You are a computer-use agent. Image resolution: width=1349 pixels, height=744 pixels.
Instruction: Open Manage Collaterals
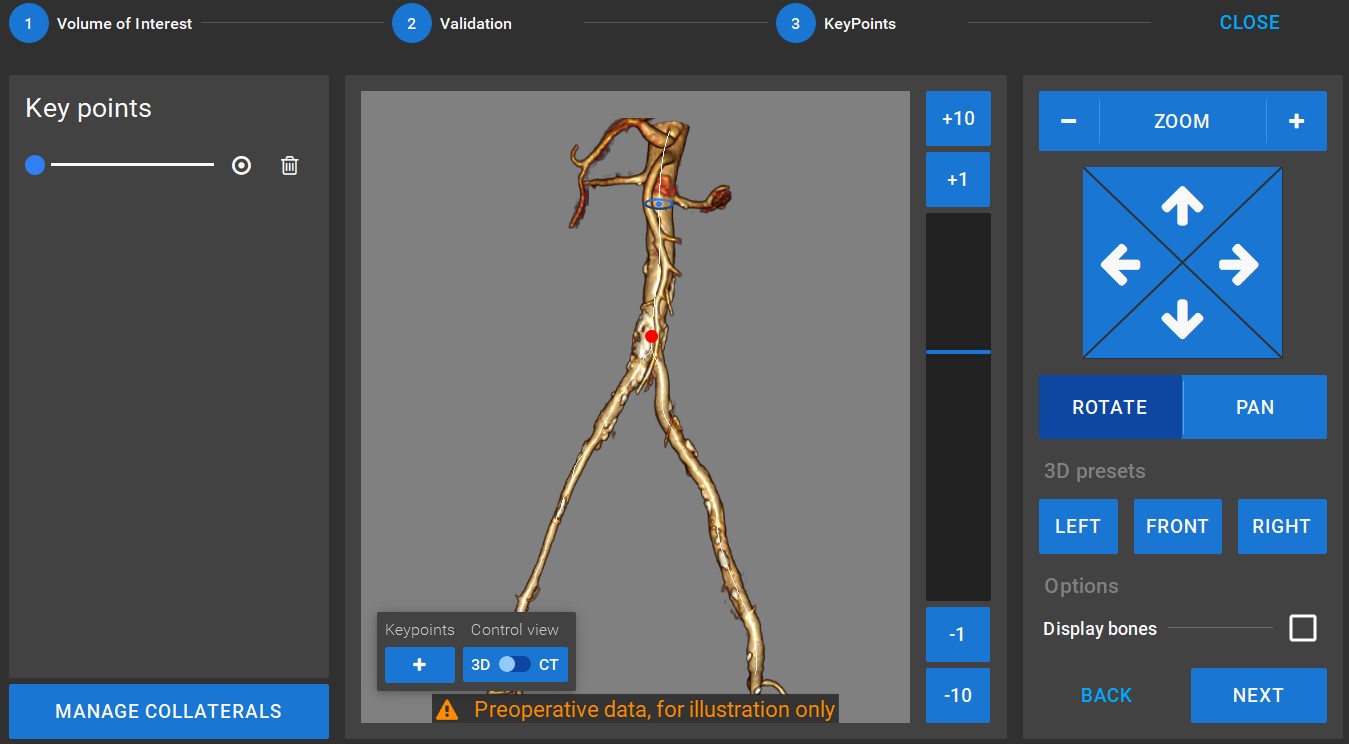pyautogui.click(x=168, y=712)
